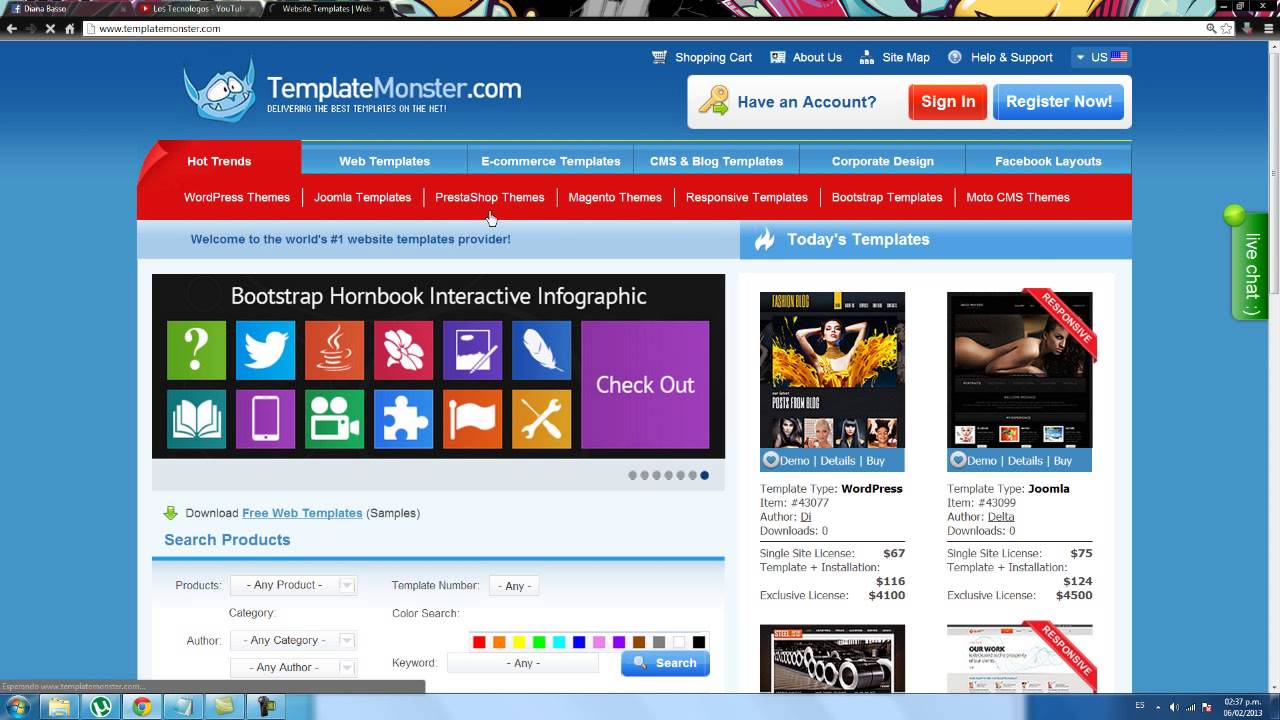Click heart icon on Joomla template #43099
1280x720 pixels.
pyautogui.click(x=957, y=460)
